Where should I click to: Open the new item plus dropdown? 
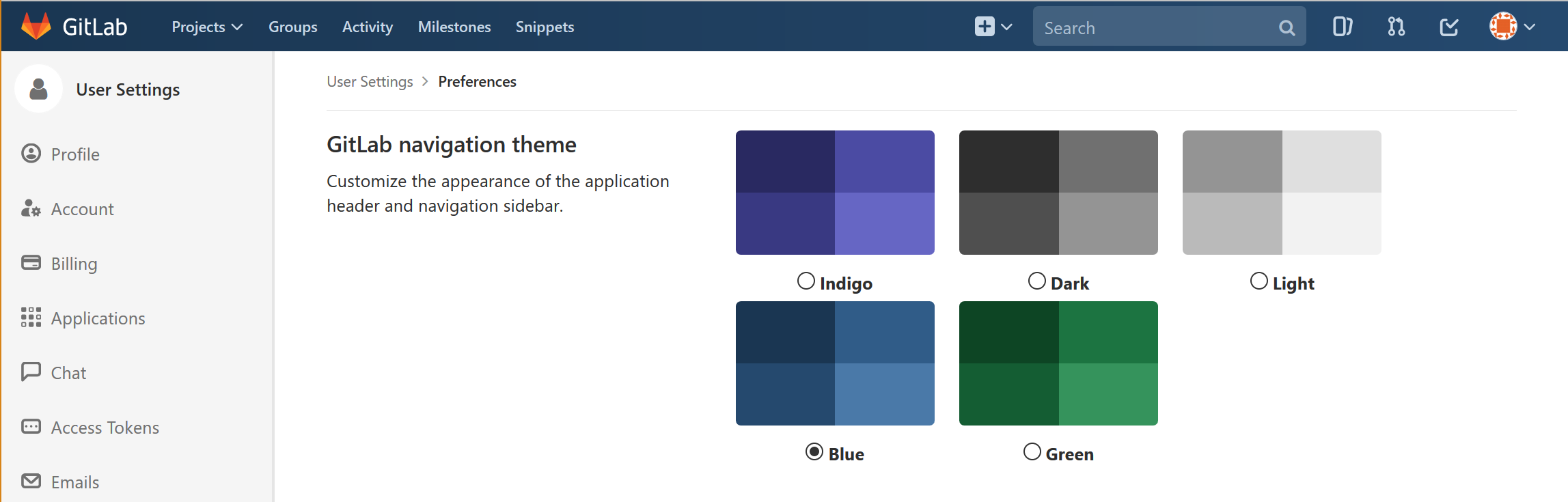click(993, 27)
